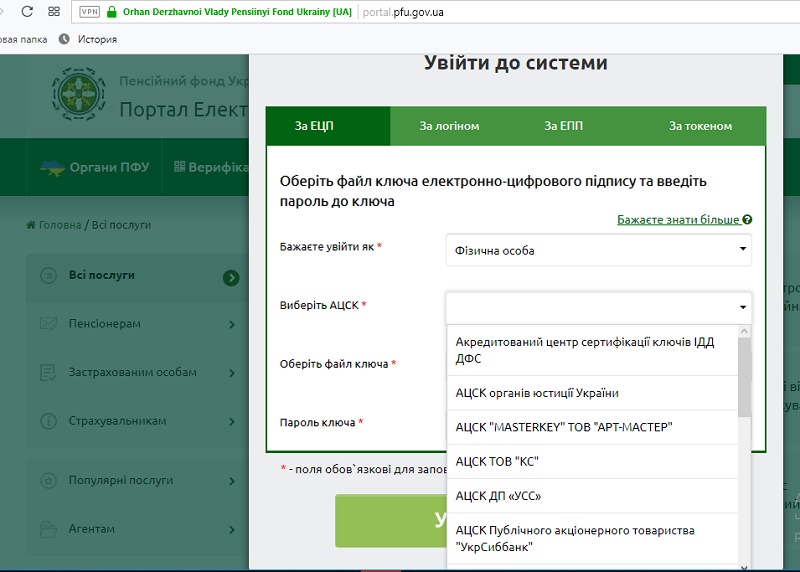Image resolution: width=800 pixels, height=572 pixels.
Task: Click the browser reload page icon
Action: point(26,12)
